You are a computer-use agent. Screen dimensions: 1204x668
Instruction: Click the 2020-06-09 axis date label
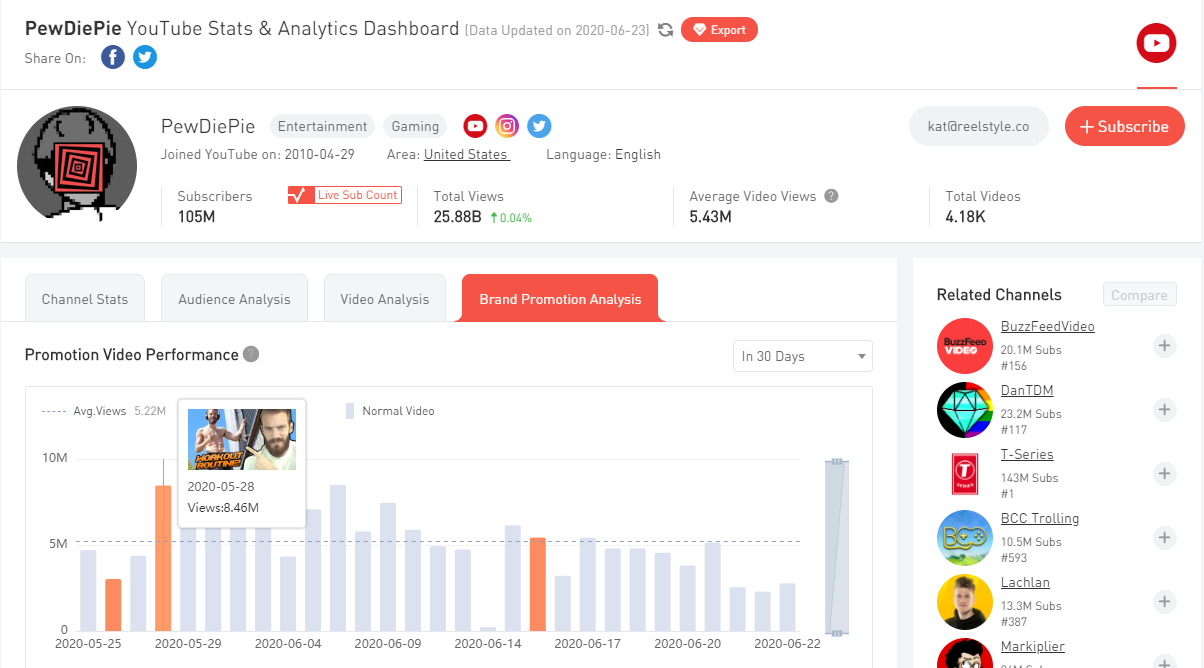click(x=389, y=644)
